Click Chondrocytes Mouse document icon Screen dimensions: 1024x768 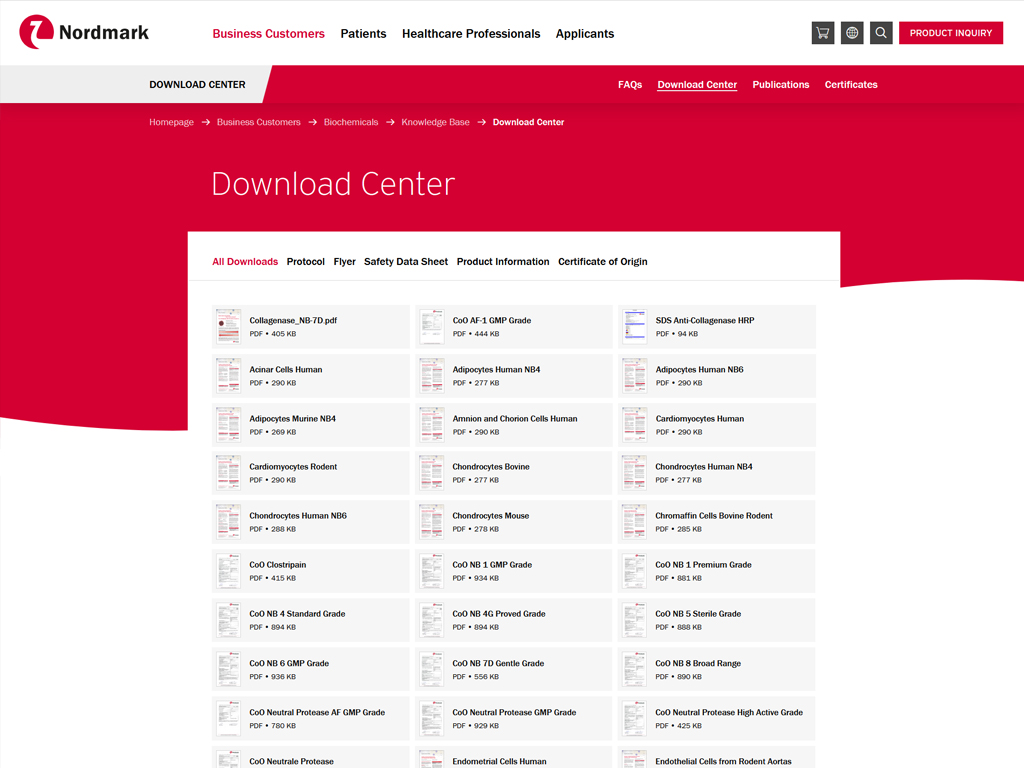click(x=432, y=522)
